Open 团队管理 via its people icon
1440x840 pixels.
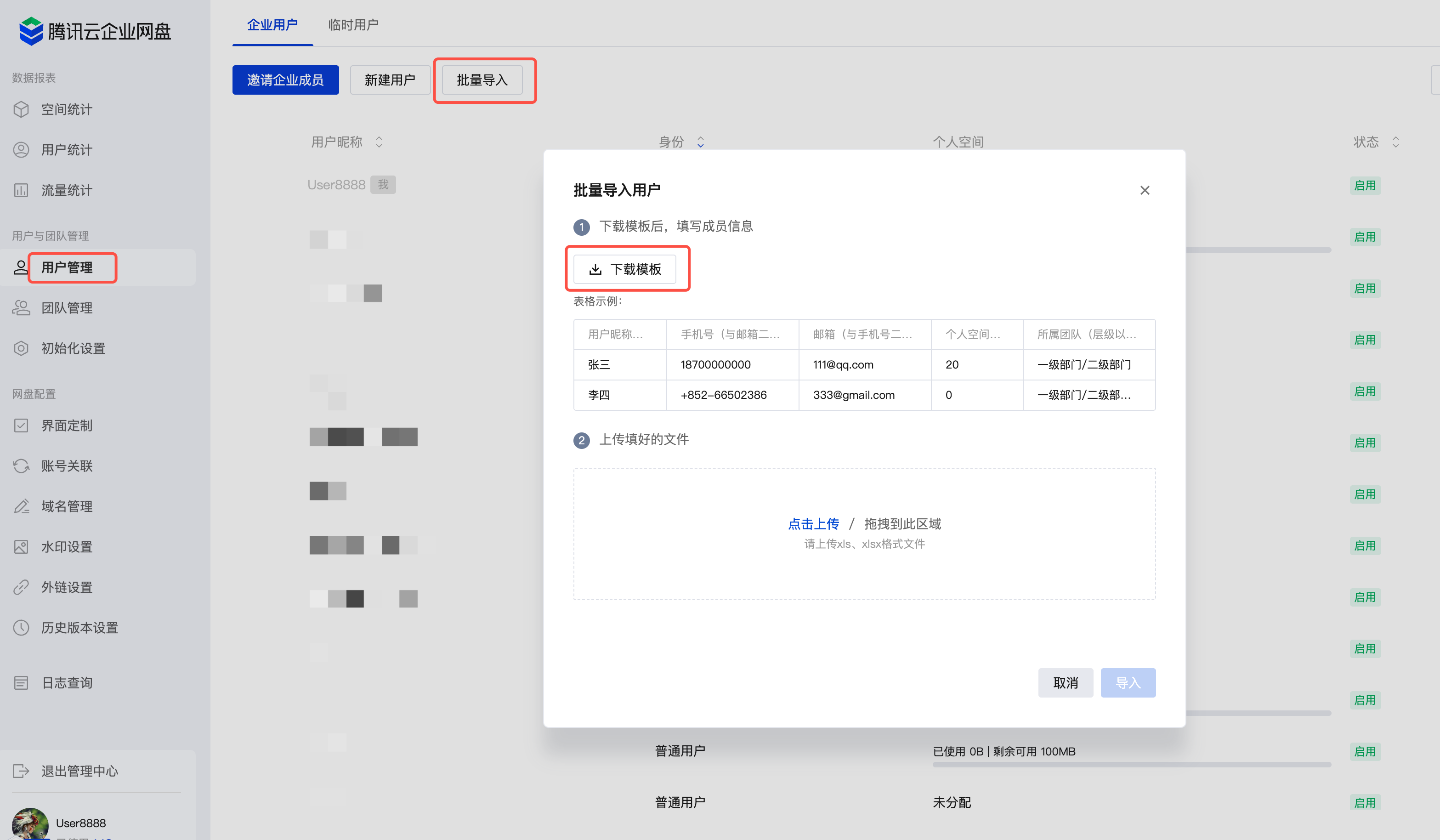21,308
